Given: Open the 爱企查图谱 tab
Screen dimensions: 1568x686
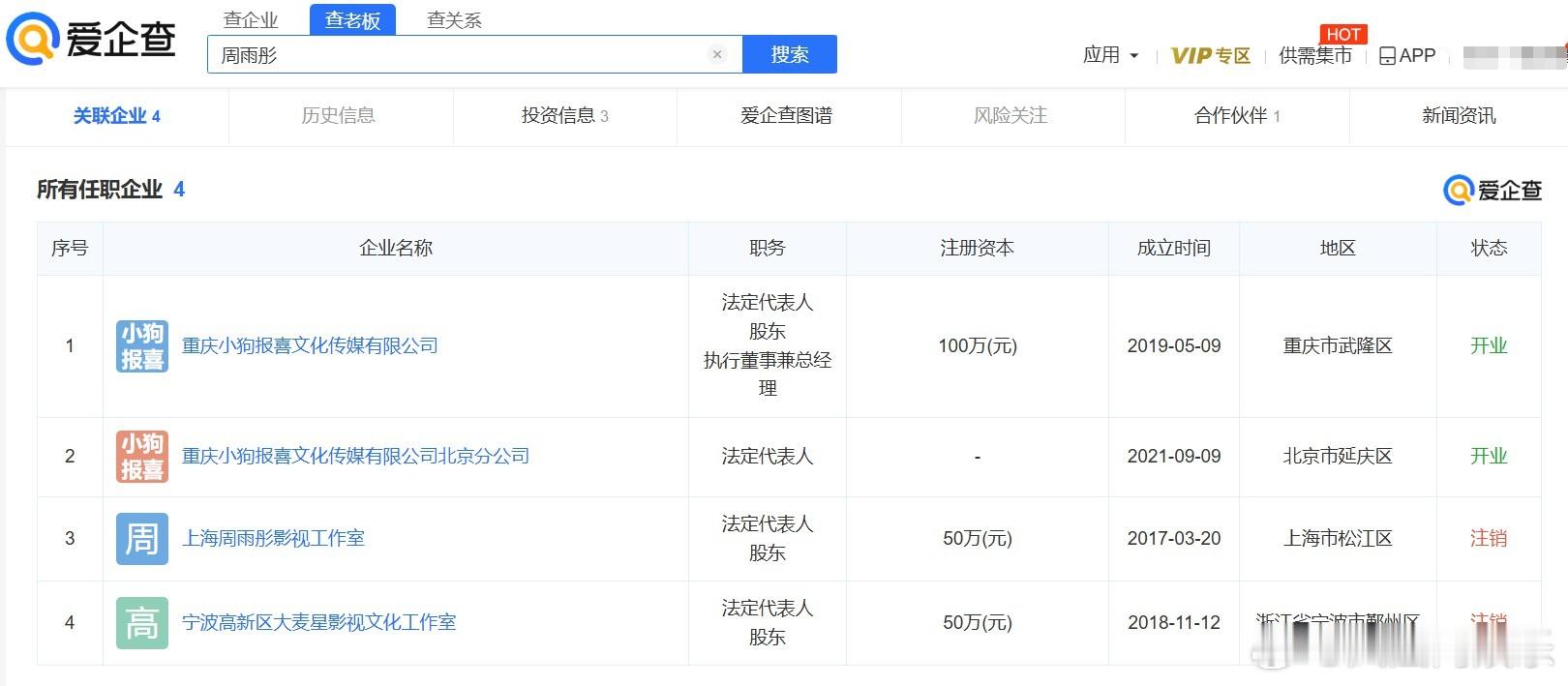Looking at the screenshot, I should (x=786, y=116).
